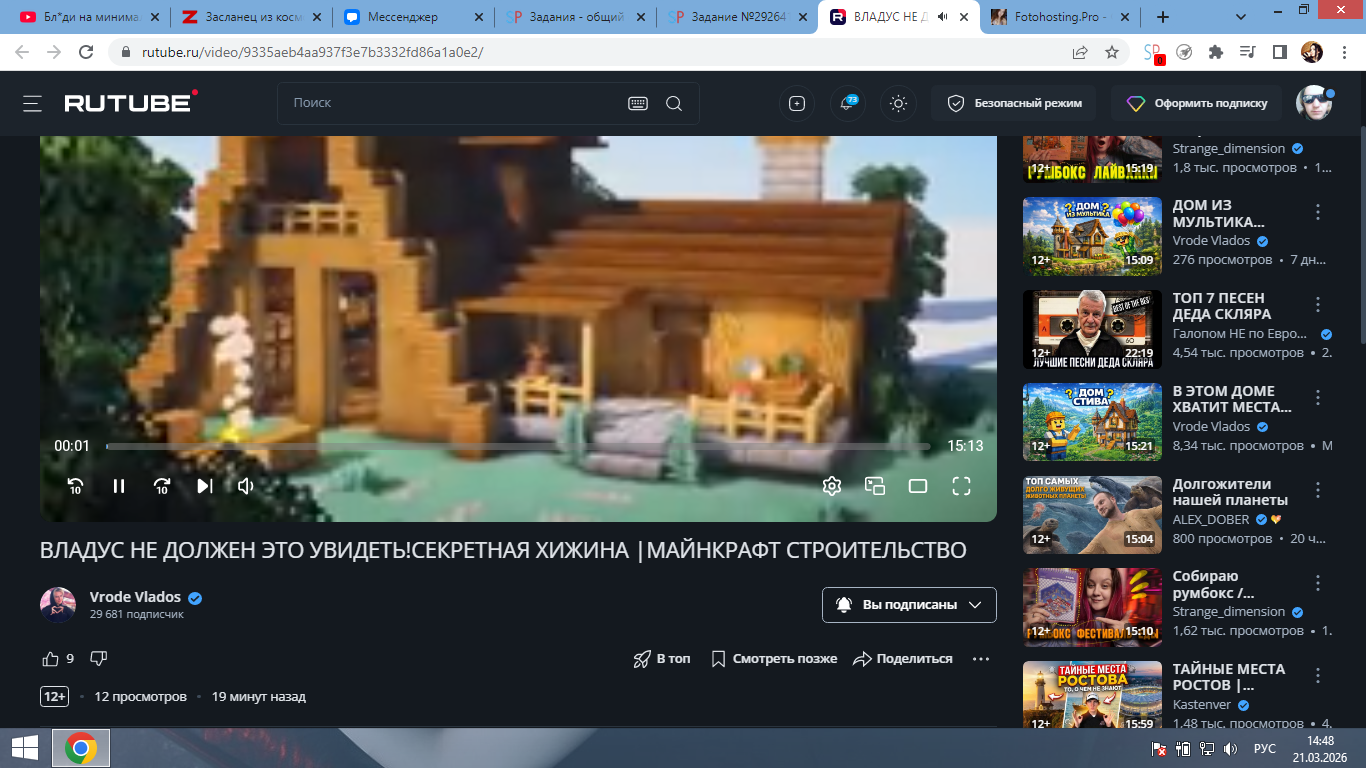Open the Rutube hamburger side menu
1366x768 pixels.
(x=33, y=103)
